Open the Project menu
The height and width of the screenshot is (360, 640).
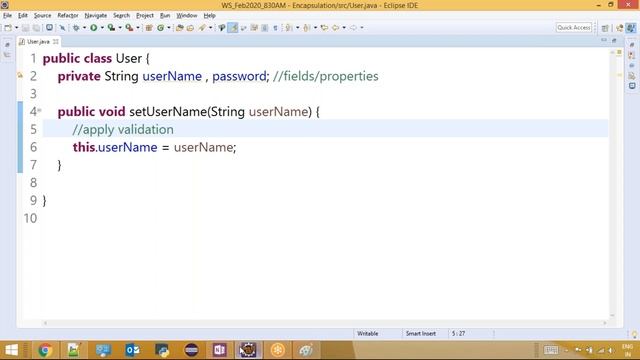tap(145, 16)
